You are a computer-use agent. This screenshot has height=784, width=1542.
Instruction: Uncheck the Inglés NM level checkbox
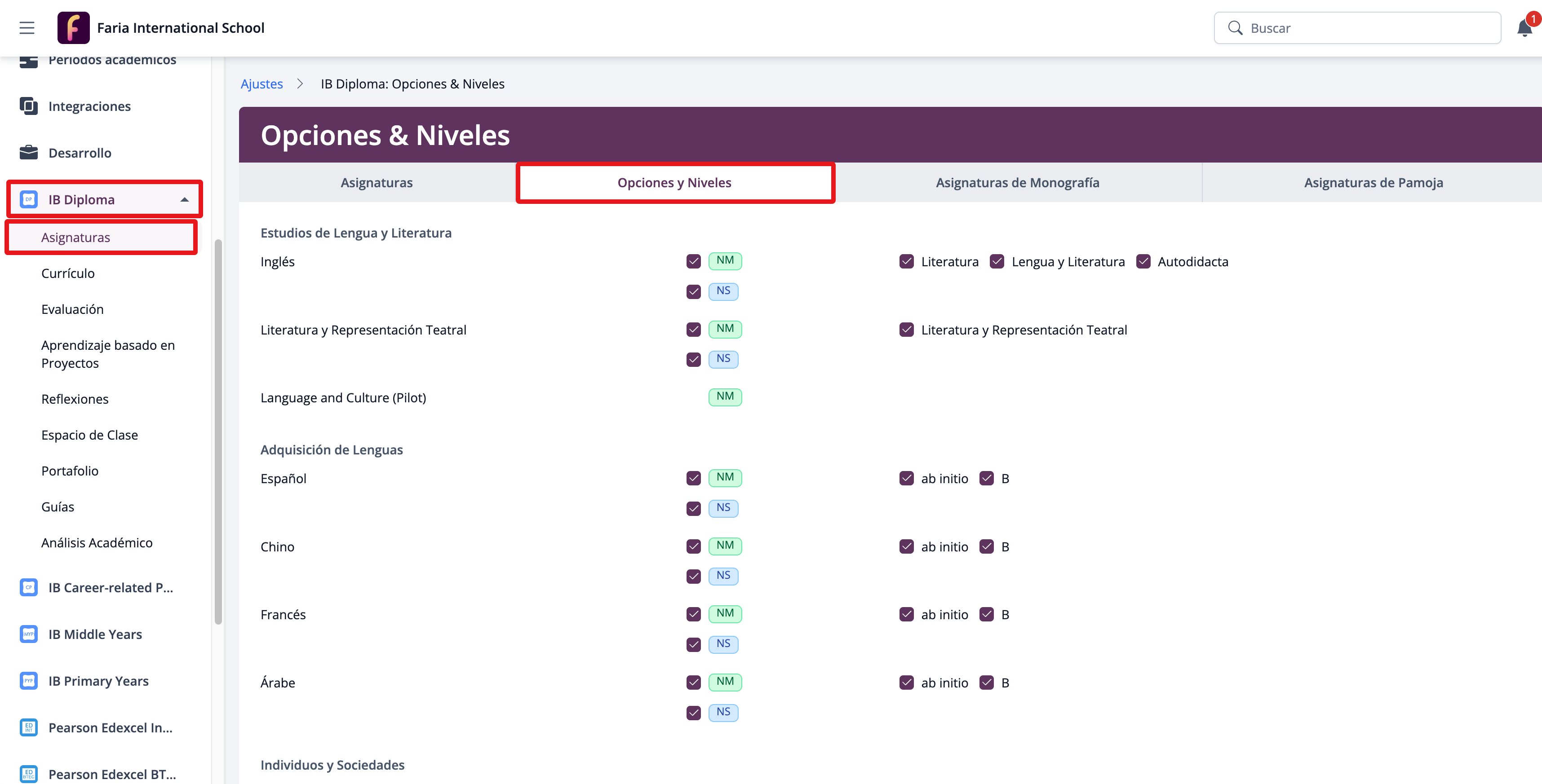pos(693,261)
